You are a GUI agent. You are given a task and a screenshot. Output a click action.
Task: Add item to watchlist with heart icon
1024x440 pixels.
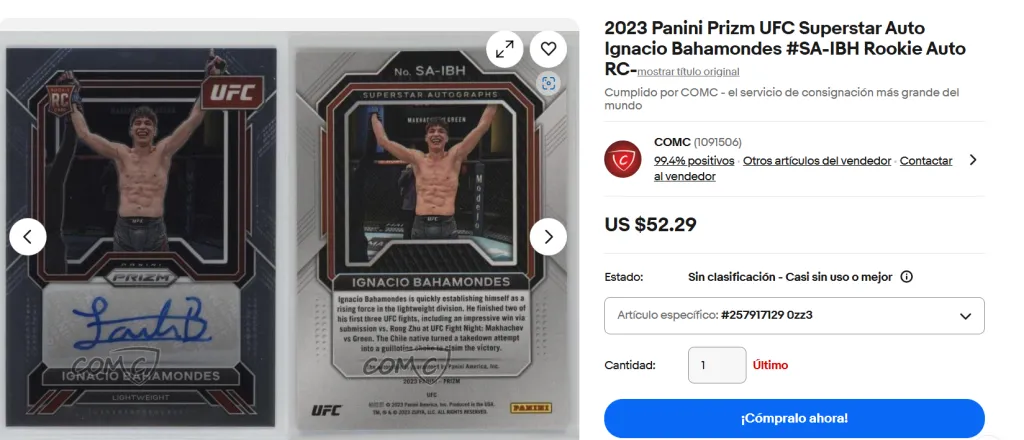548,49
